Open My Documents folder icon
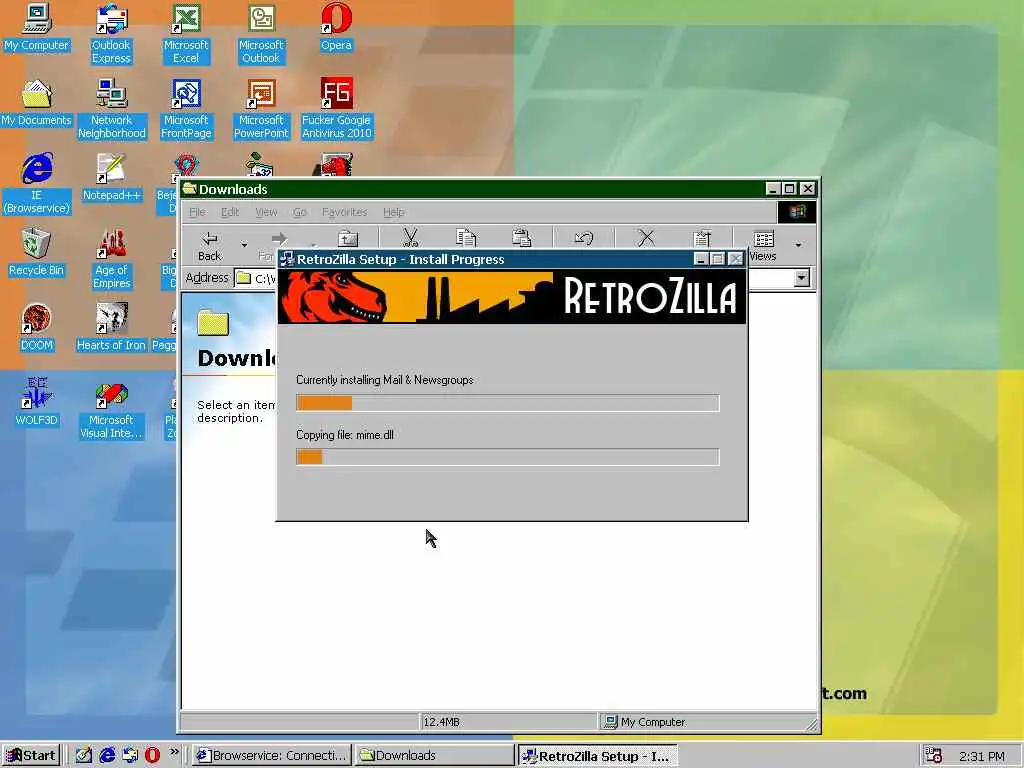Screen dimensions: 1024x768 pos(36,103)
